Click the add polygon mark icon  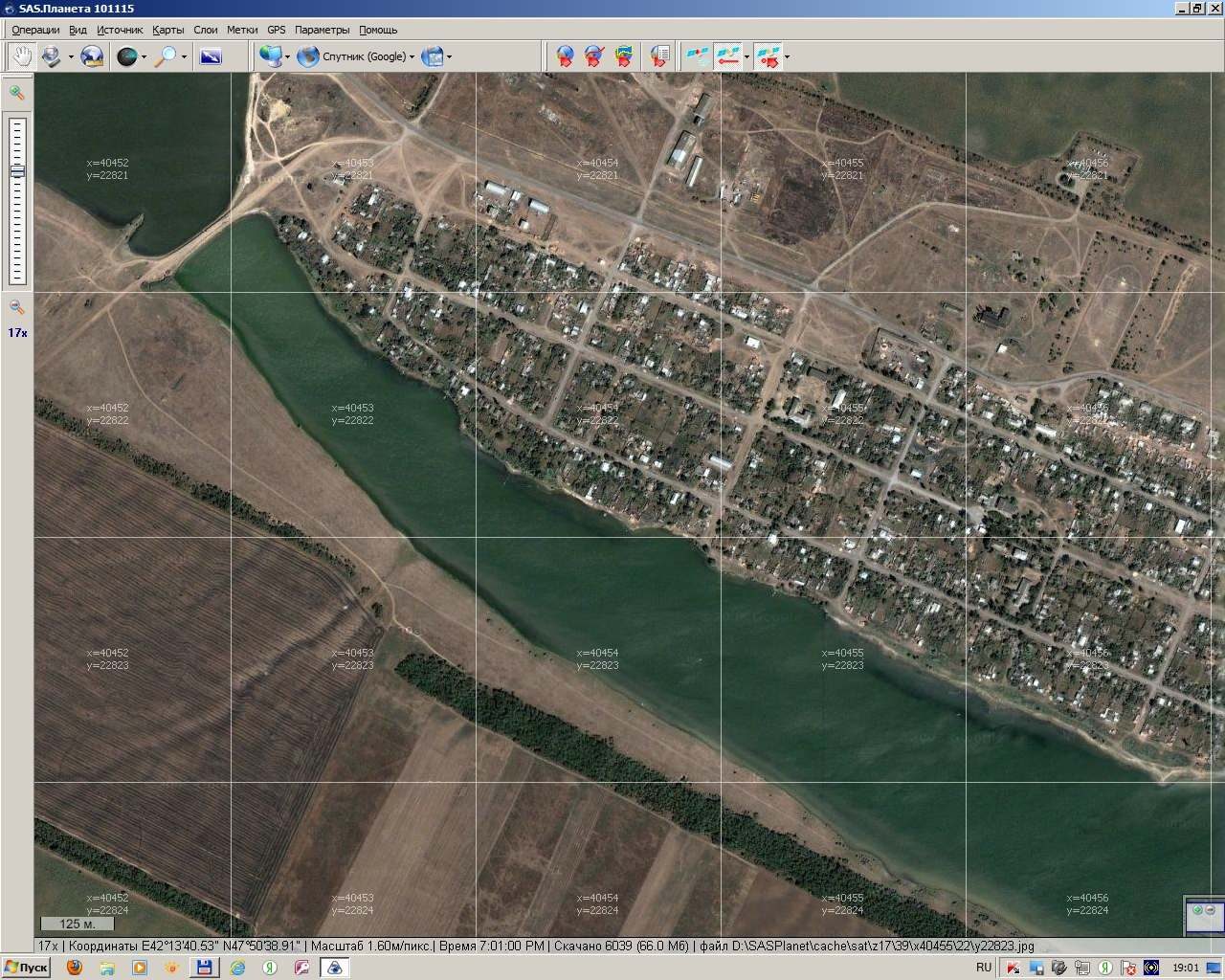tap(623, 56)
